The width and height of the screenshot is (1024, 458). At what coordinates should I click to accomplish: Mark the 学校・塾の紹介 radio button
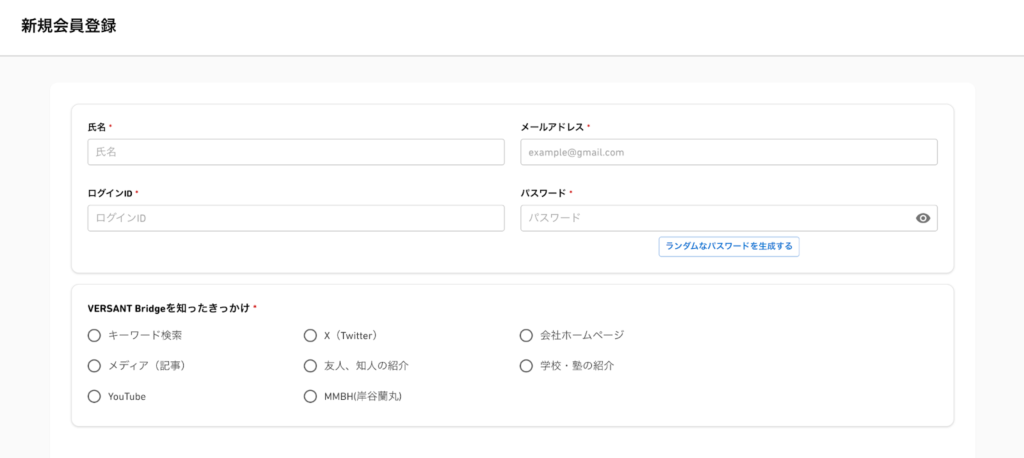tap(526, 366)
